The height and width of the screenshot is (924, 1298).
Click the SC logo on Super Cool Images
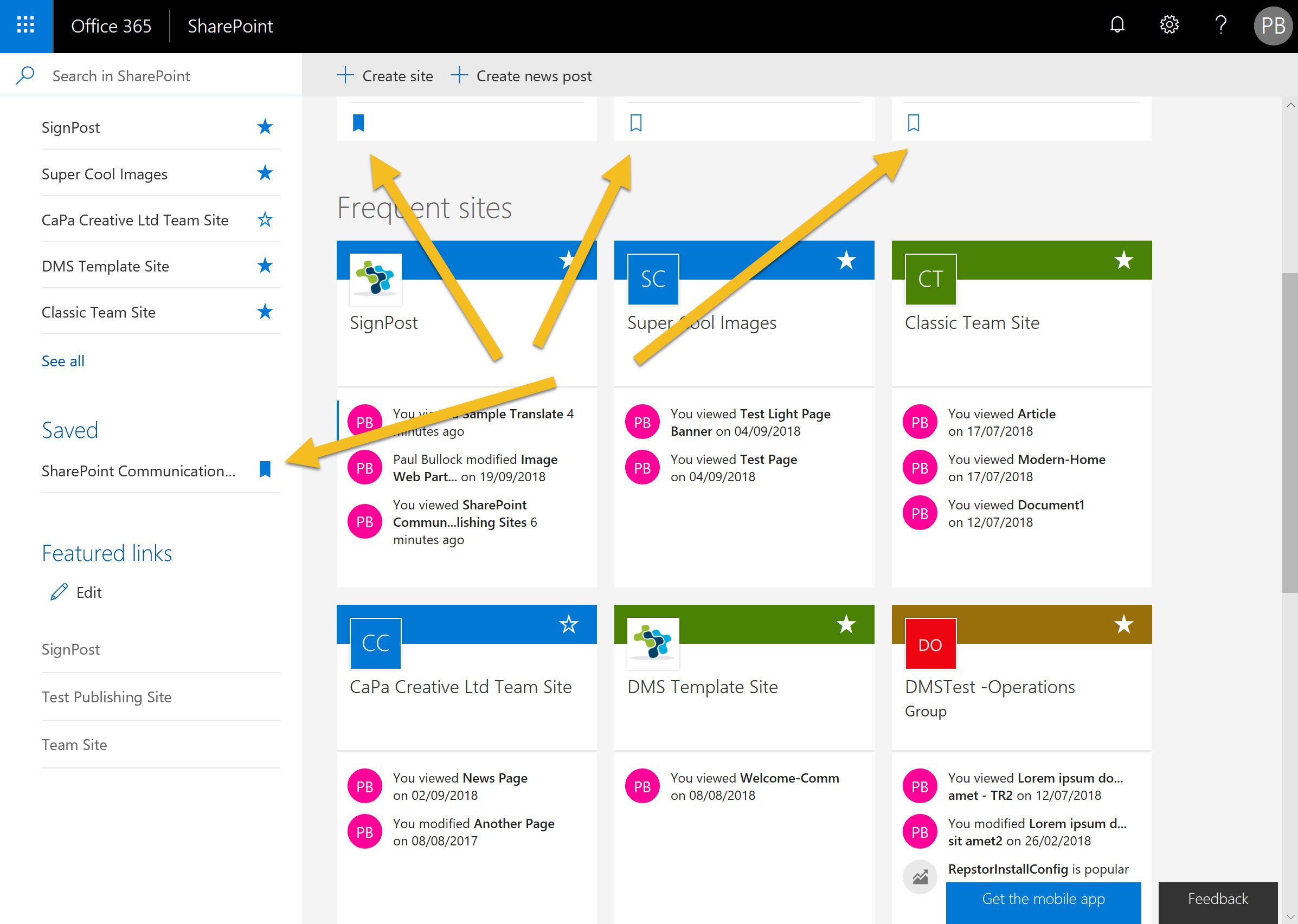(x=652, y=279)
